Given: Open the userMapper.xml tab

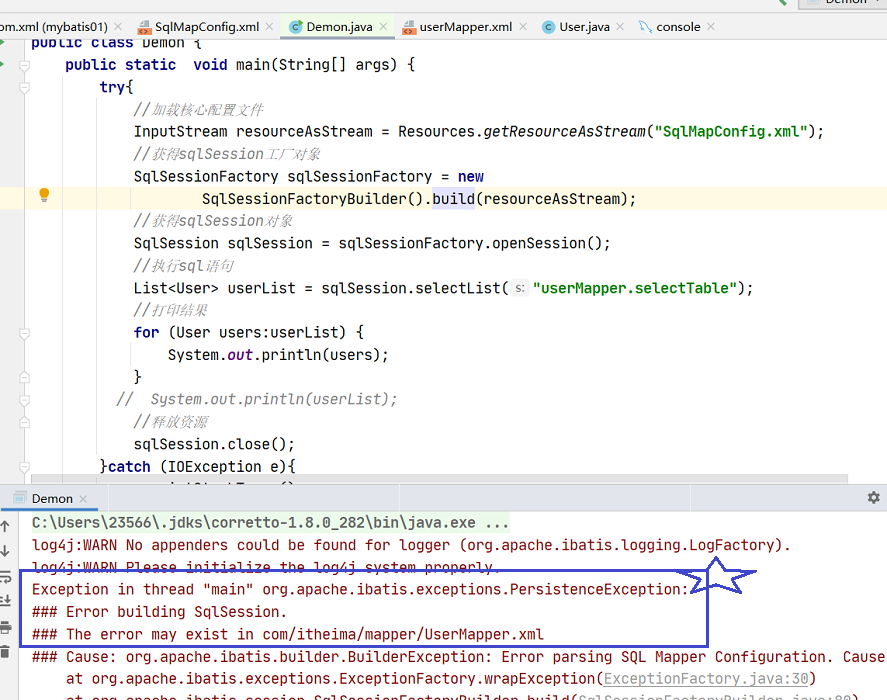Looking at the screenshot, I should click(466, 27).
